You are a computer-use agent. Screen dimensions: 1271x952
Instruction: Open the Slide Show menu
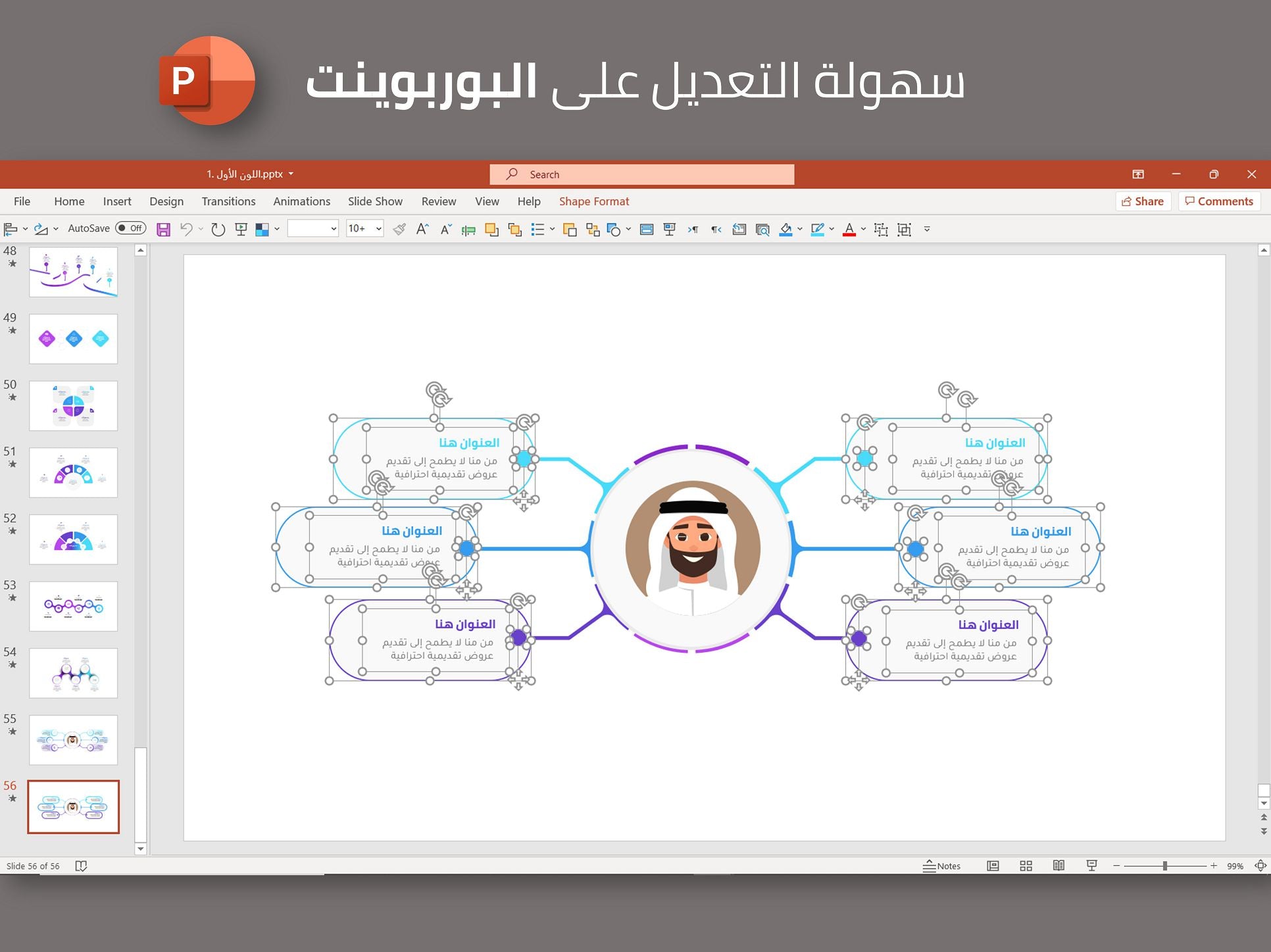[374, 200]
